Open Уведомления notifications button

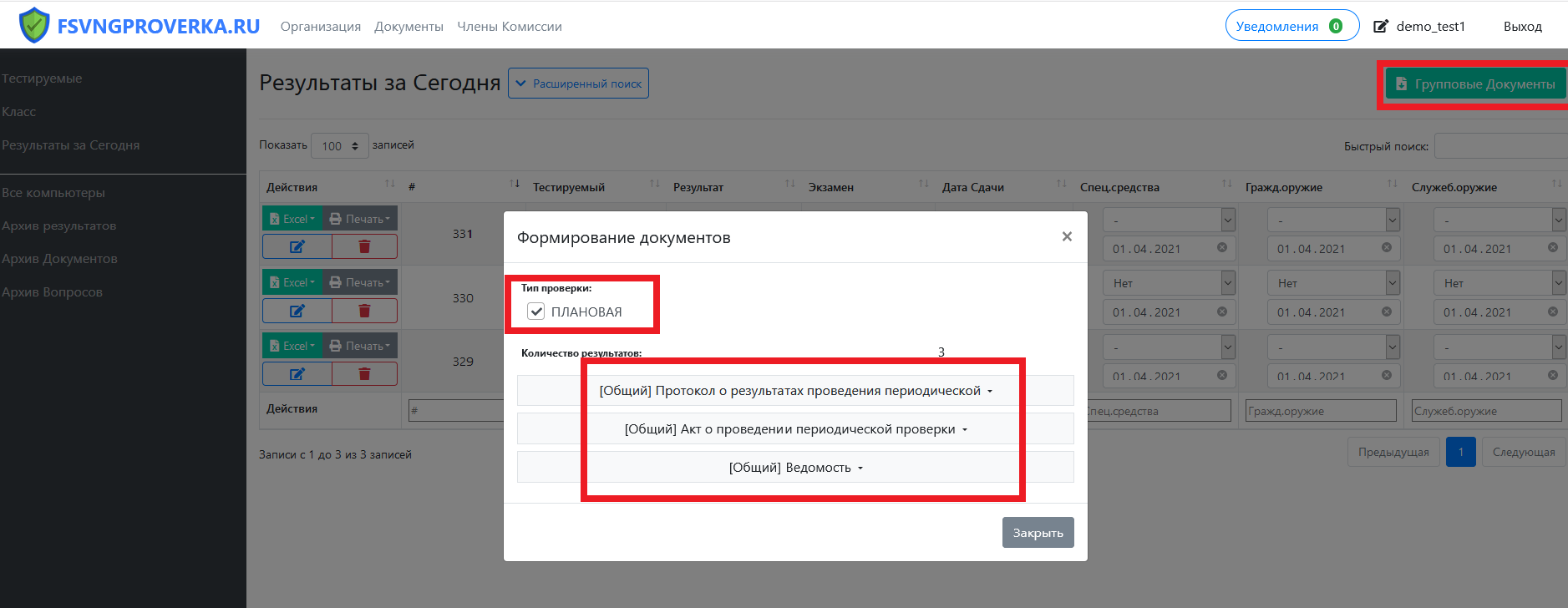[1291, 26]
